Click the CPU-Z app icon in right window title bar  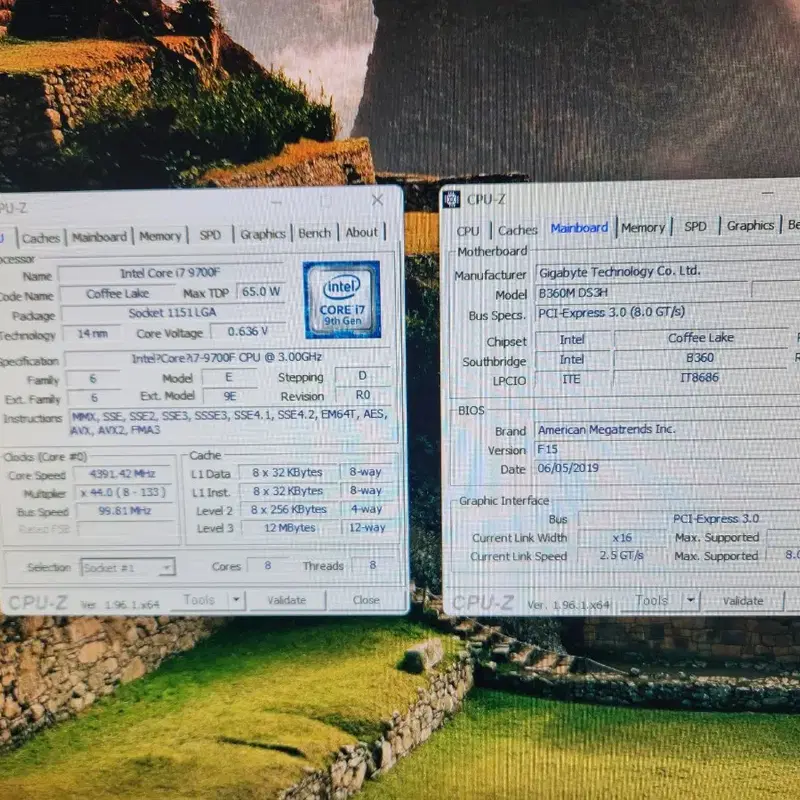coord(452,199)
